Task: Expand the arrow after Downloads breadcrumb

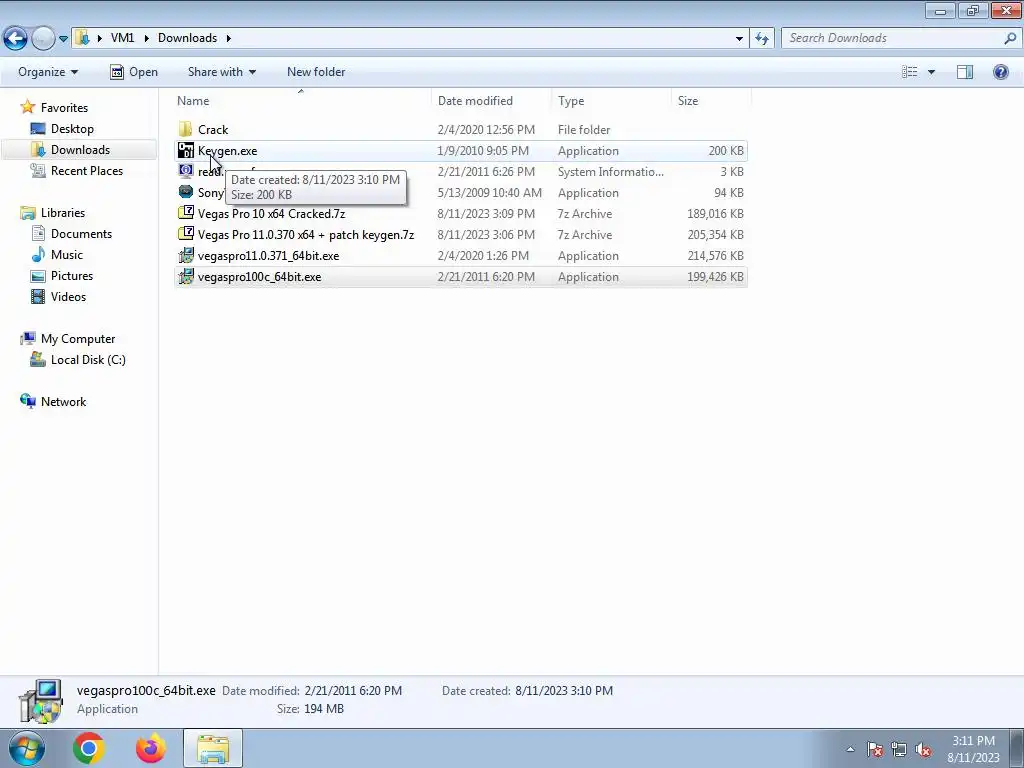Action: pyautogui.click(x=229, y=38)
